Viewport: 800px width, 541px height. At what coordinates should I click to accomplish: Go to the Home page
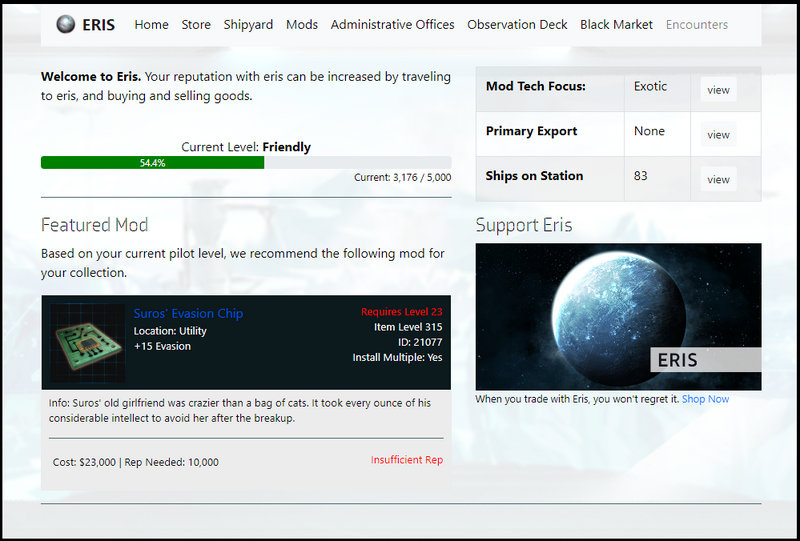pos(152,24)
